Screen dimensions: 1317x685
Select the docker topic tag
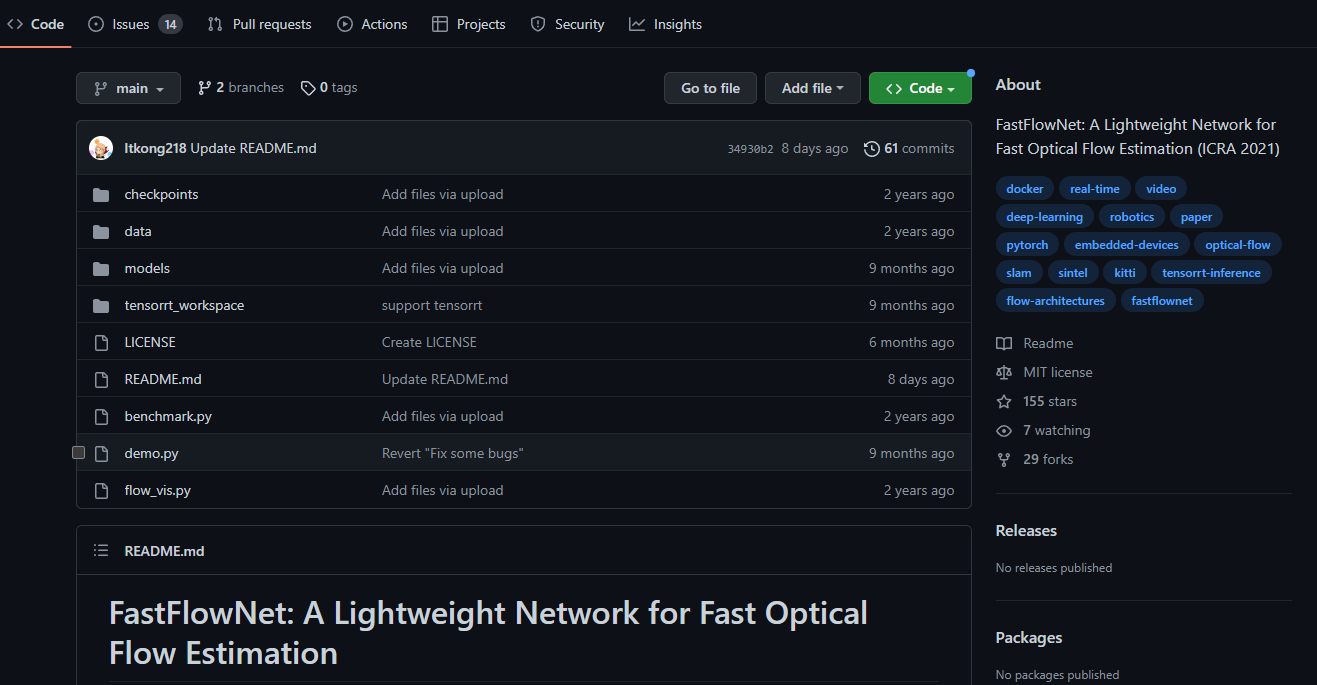click(x=1025, y=188)
